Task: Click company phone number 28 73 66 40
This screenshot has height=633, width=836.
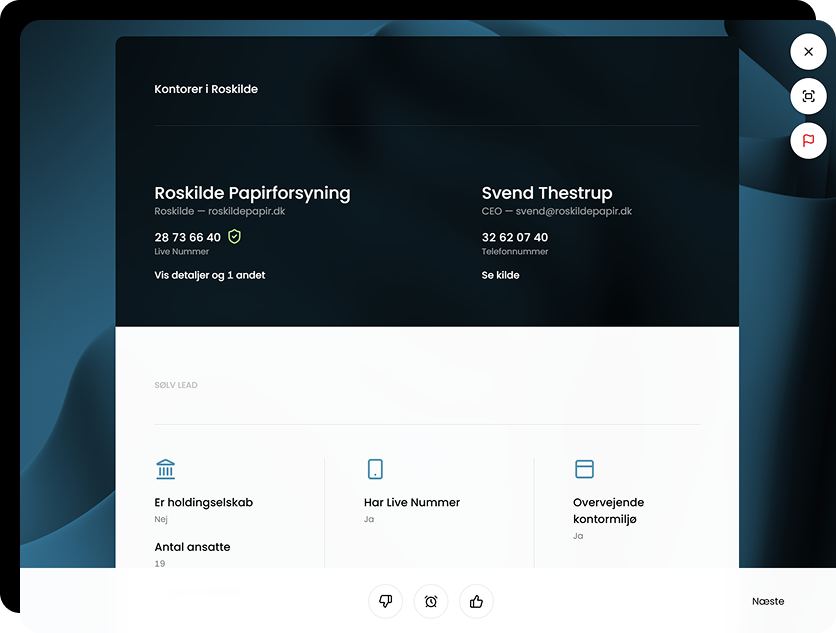Action: tap(187, 237)
